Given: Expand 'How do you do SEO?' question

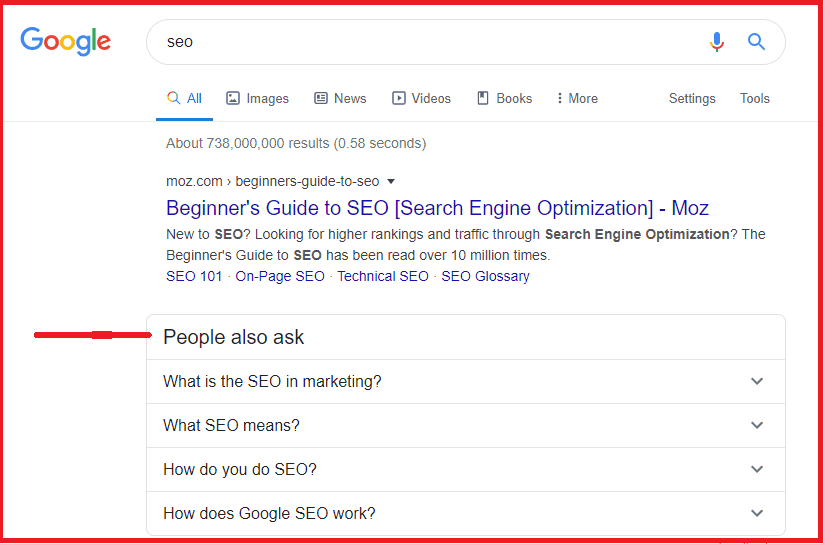Looking at the screenshot, I should pyautogui.click(x=466, y=469).
